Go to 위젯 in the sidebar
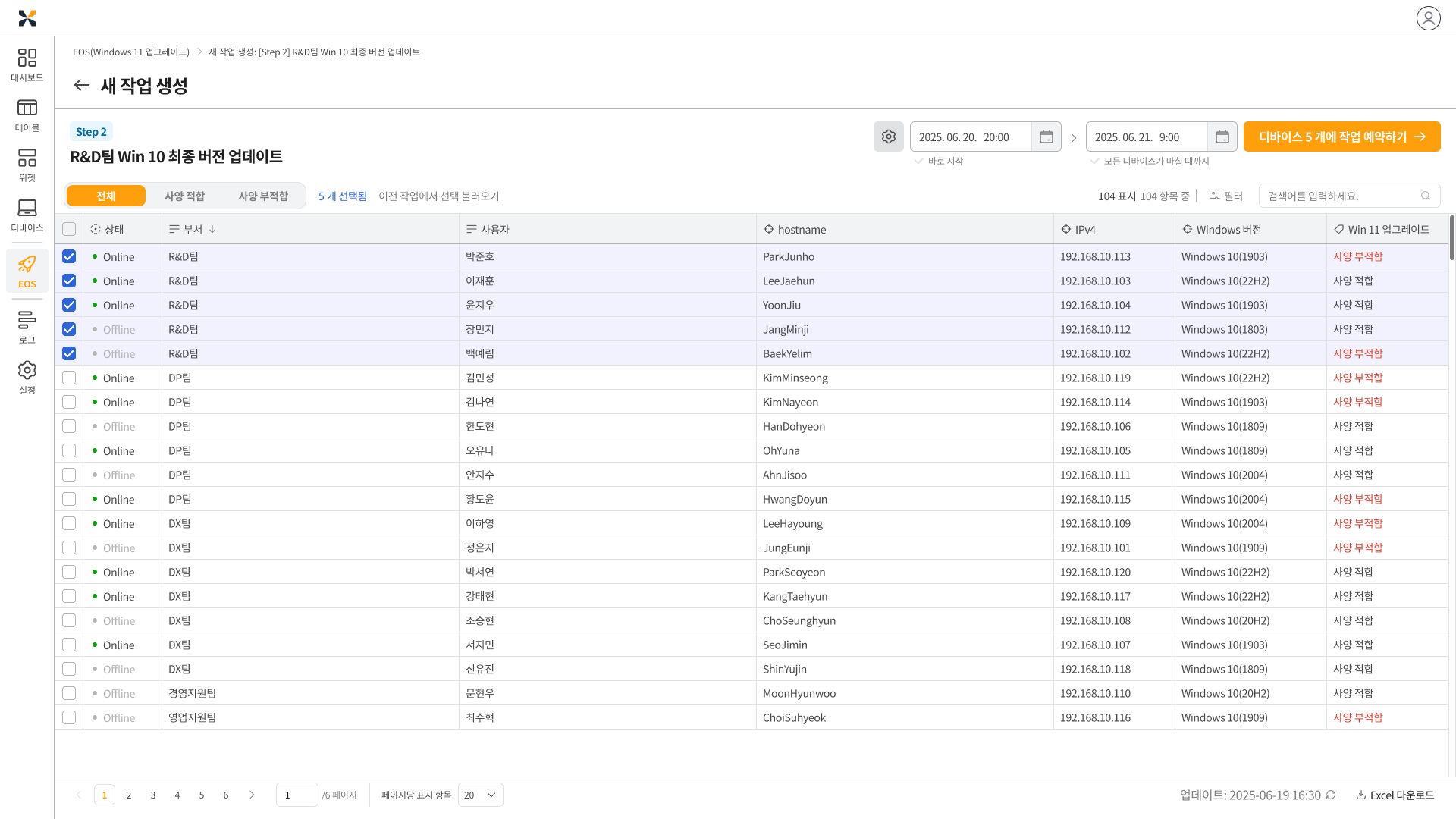1456x819 pixels. (x=27, y=165)
